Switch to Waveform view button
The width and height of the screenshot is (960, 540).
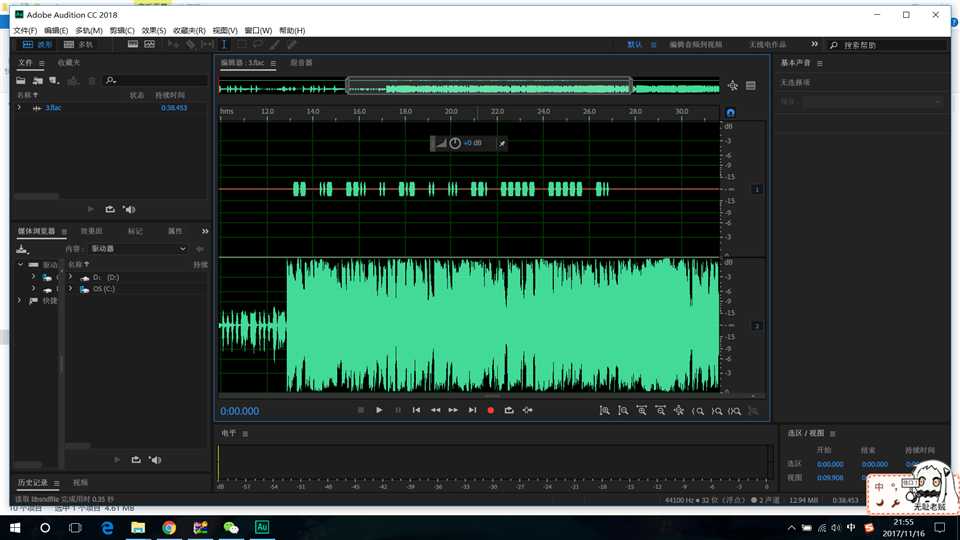[37, 45]
